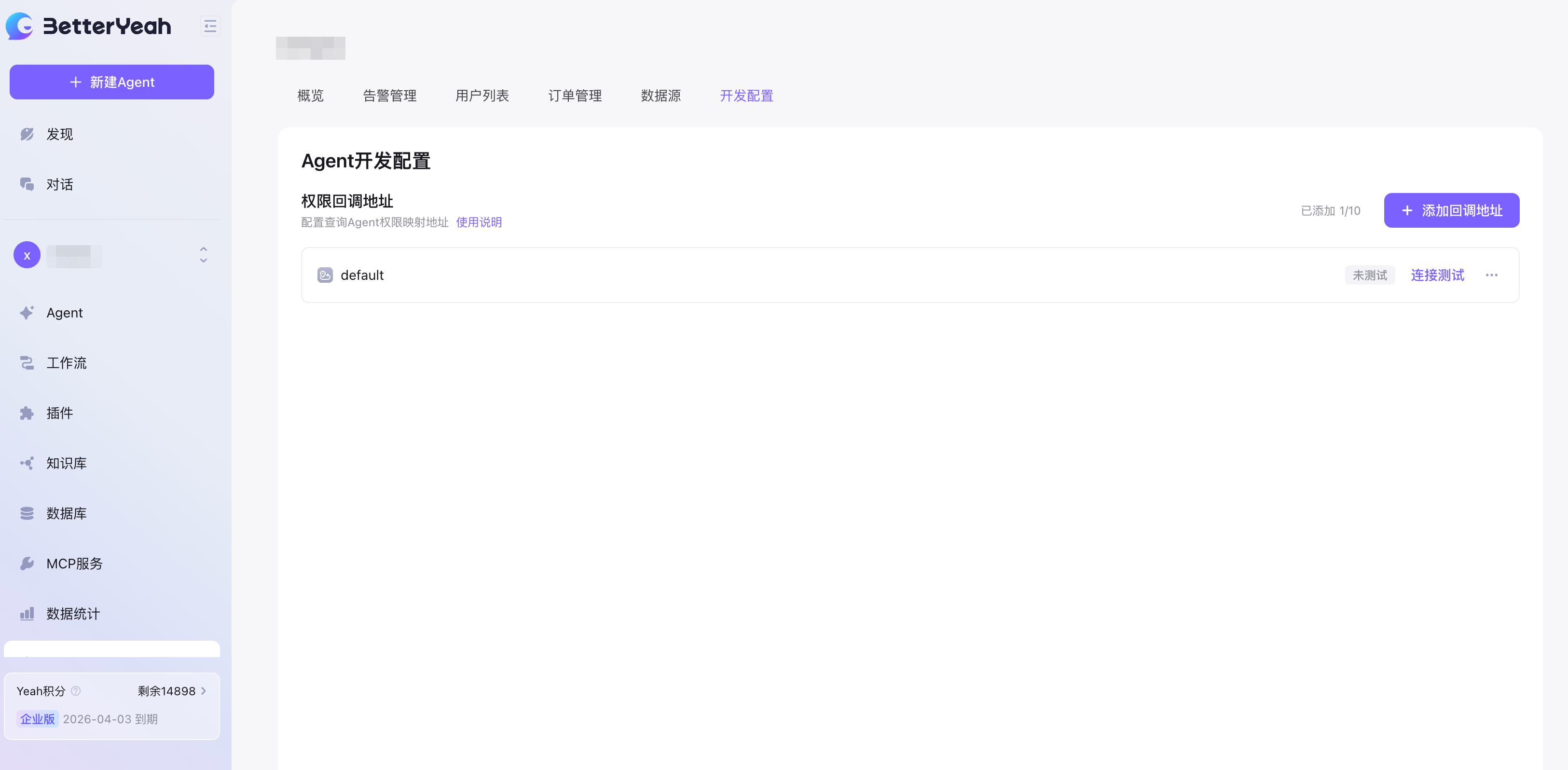Open the 知识库 knowledge base
This screenshot has height=770, width=1568.
(67, 463)
